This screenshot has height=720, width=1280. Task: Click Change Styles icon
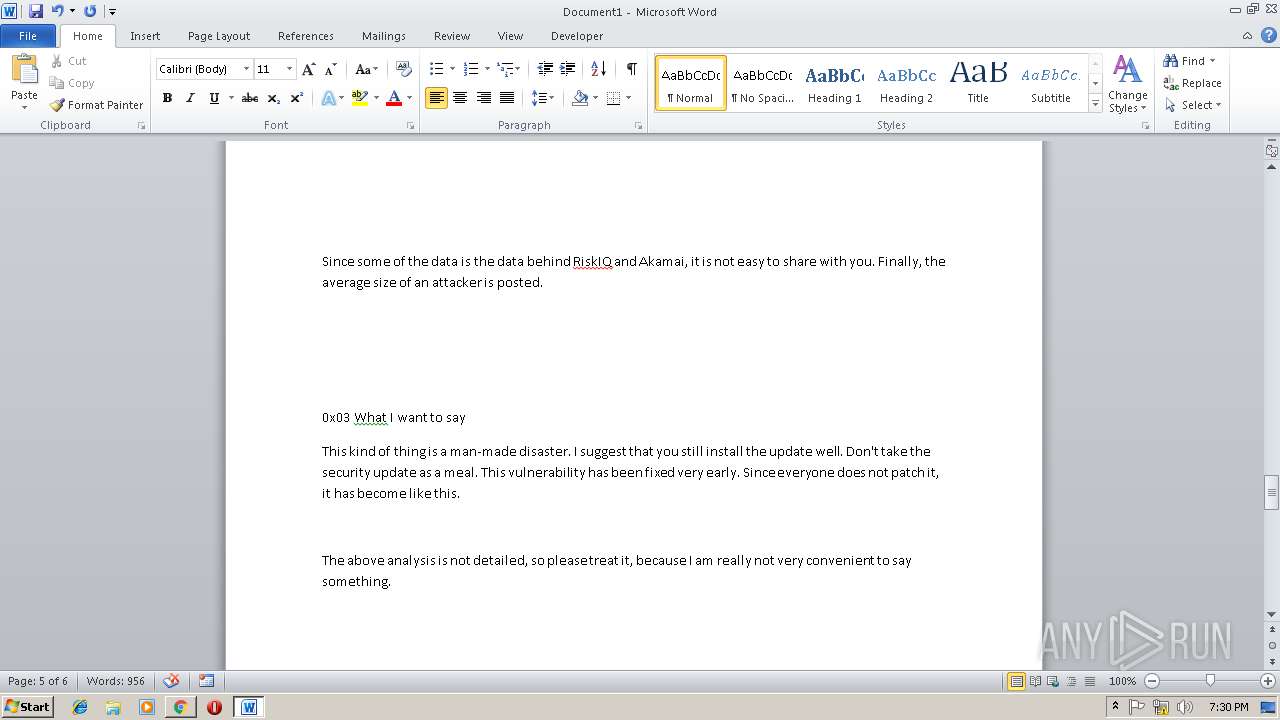(x=1127, y=85)
